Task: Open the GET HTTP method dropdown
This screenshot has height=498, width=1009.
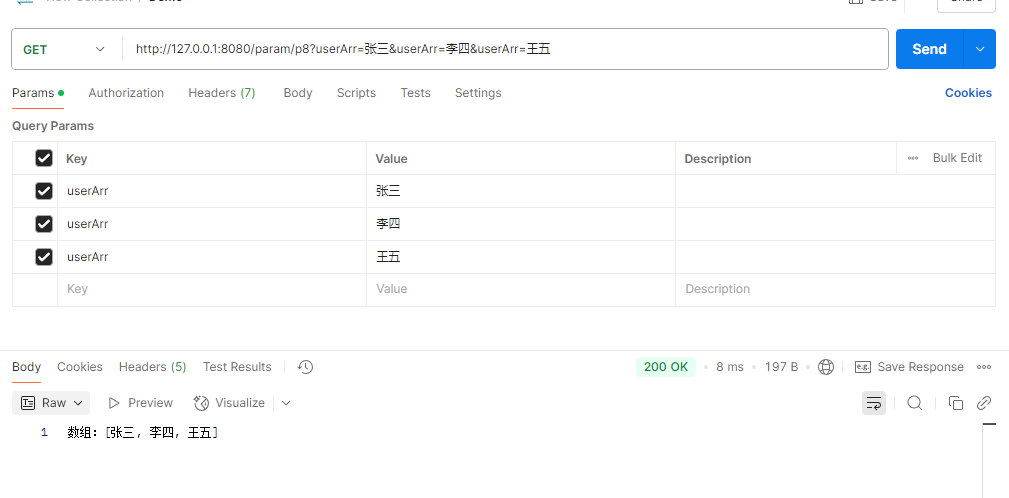Action: (65, 49)
